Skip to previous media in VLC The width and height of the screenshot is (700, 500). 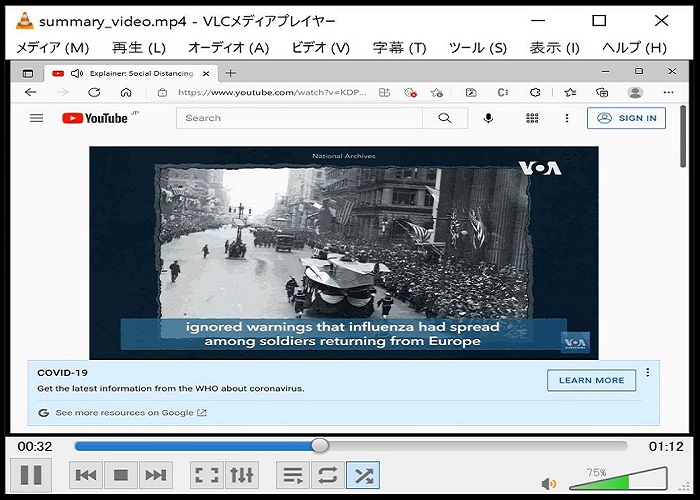[x=86, y=475]
